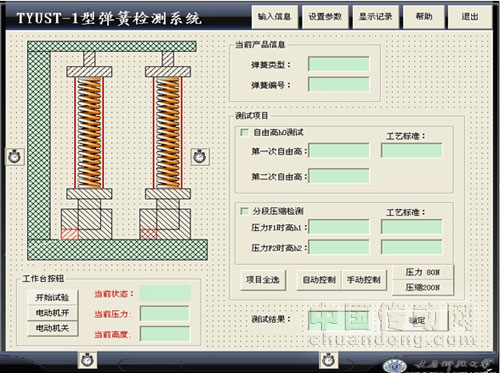Click the left spring in the diagram
This screenshot has width=500, height=373.
89,133
